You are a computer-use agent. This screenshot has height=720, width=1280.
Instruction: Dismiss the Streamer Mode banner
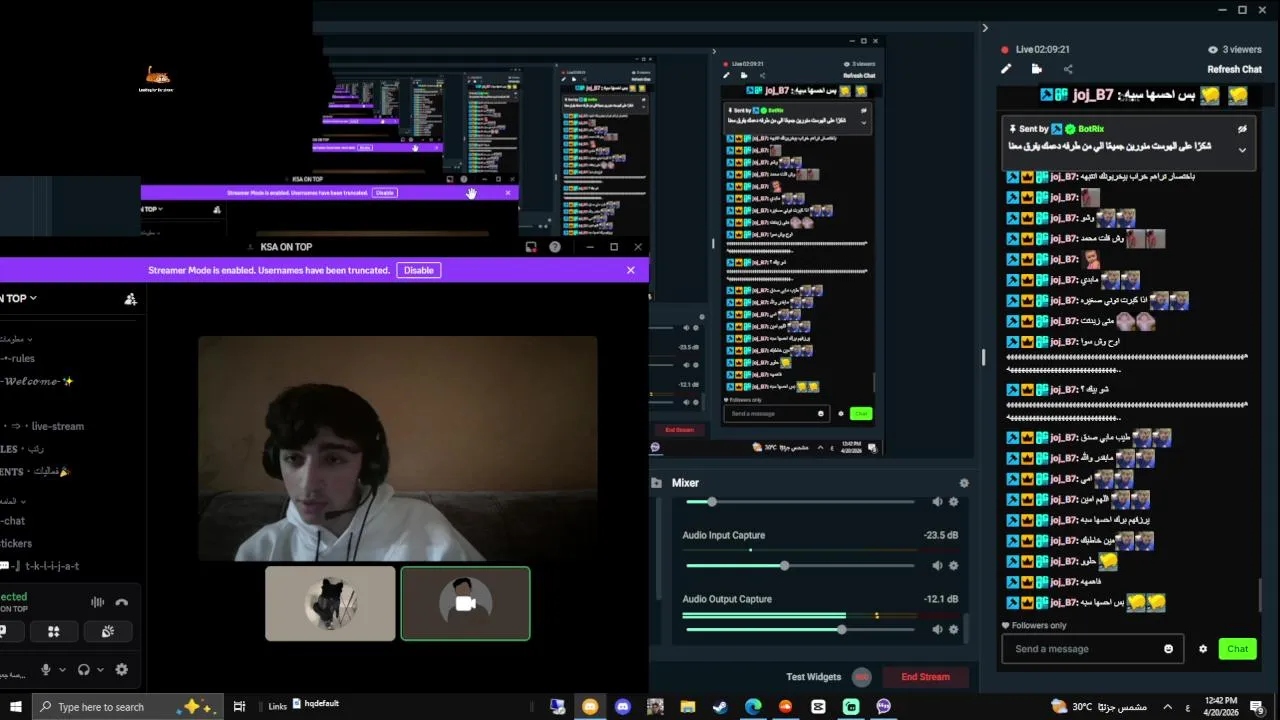tap(630, 270)
